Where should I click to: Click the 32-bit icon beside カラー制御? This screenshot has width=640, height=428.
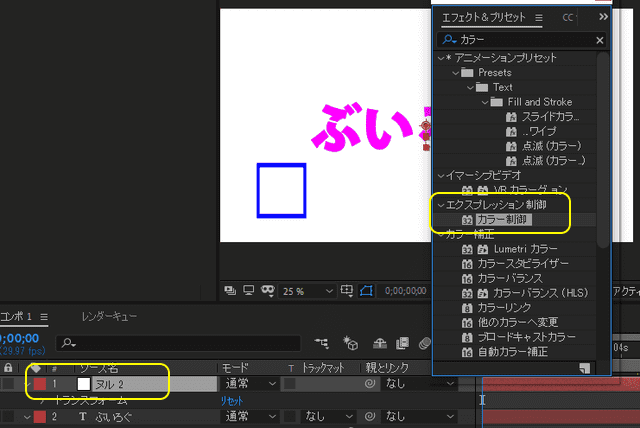click(467, 220)
